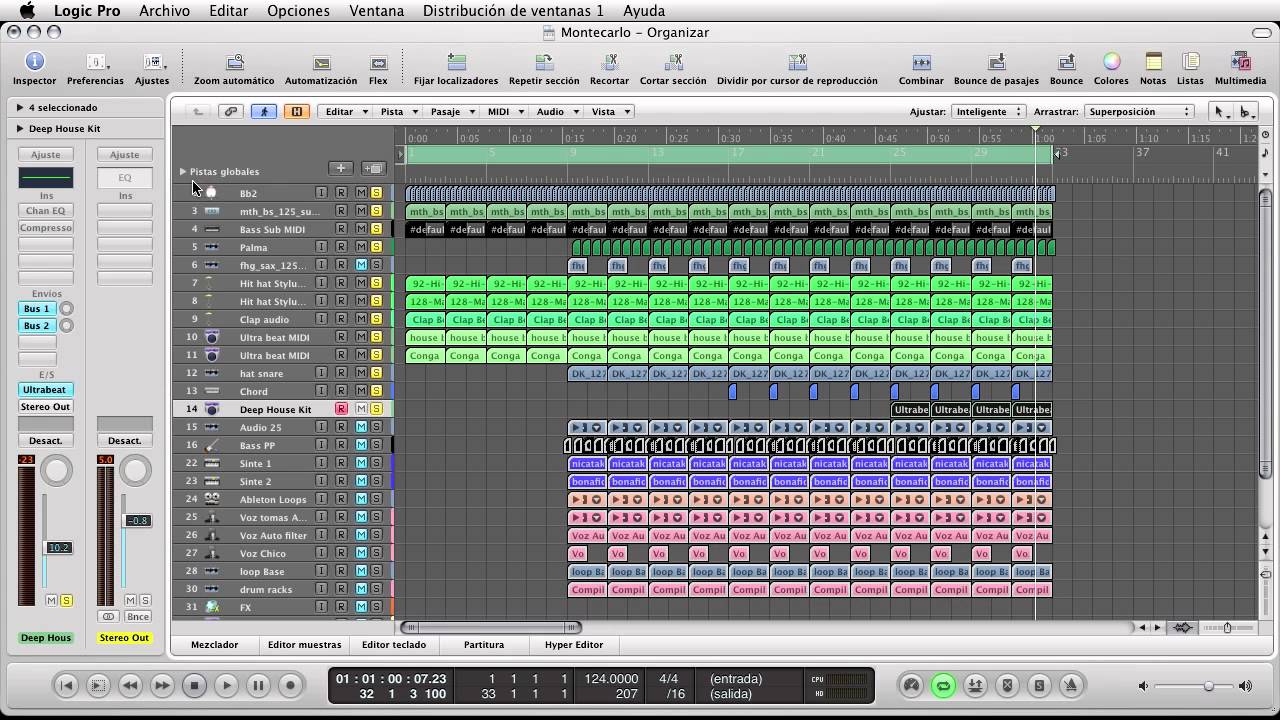1280x720 pixels.
Task: Click the Chan EQ insert slot
Action: tap(45, 211)
